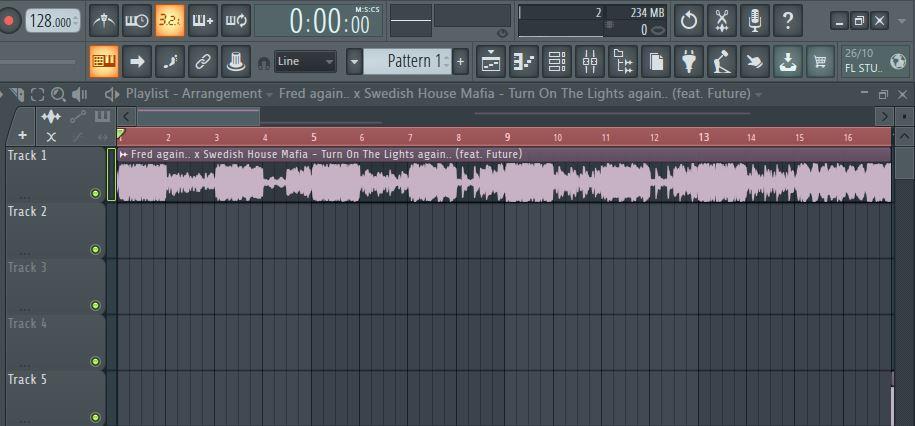
Task: Open the Channel rack icon
Action: tap(557, 61)
